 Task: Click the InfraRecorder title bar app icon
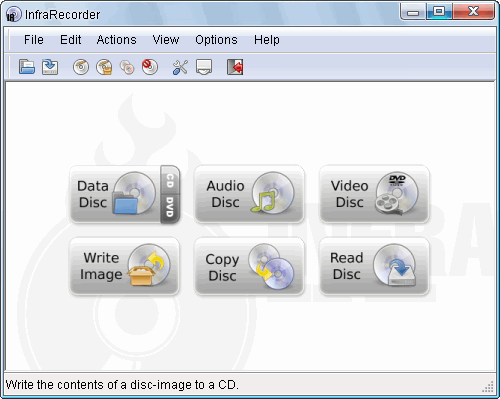click(13, 15)
